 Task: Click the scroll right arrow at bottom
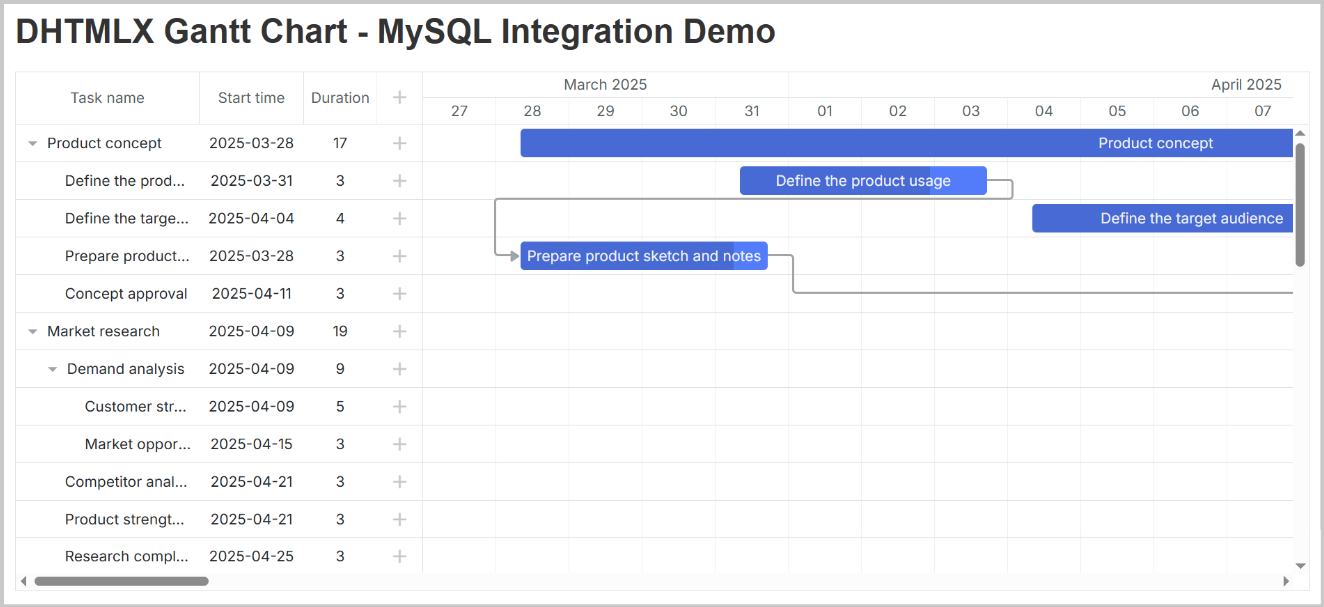click(1286, 581)
